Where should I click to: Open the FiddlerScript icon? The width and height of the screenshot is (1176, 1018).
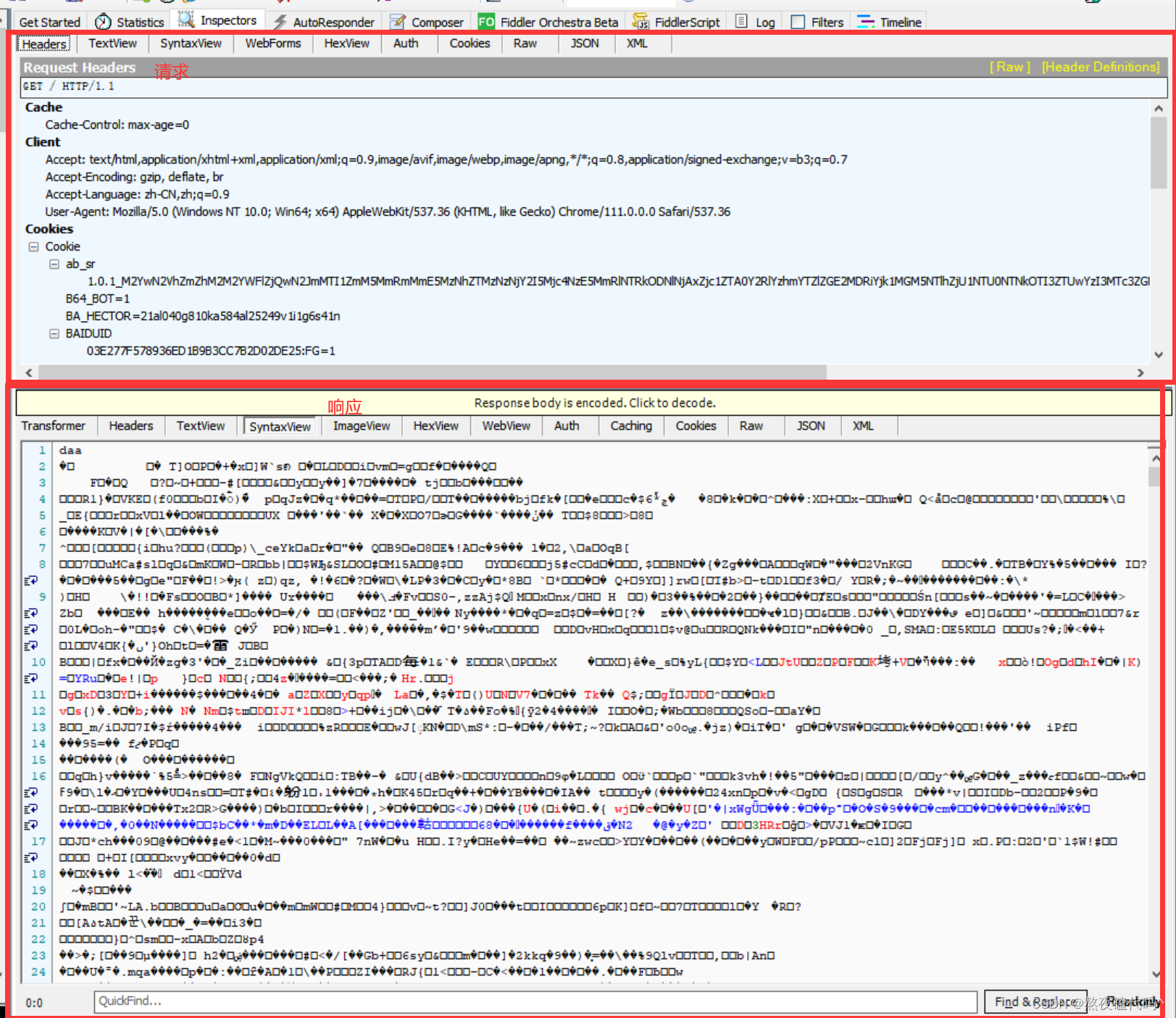click(641, 22)
